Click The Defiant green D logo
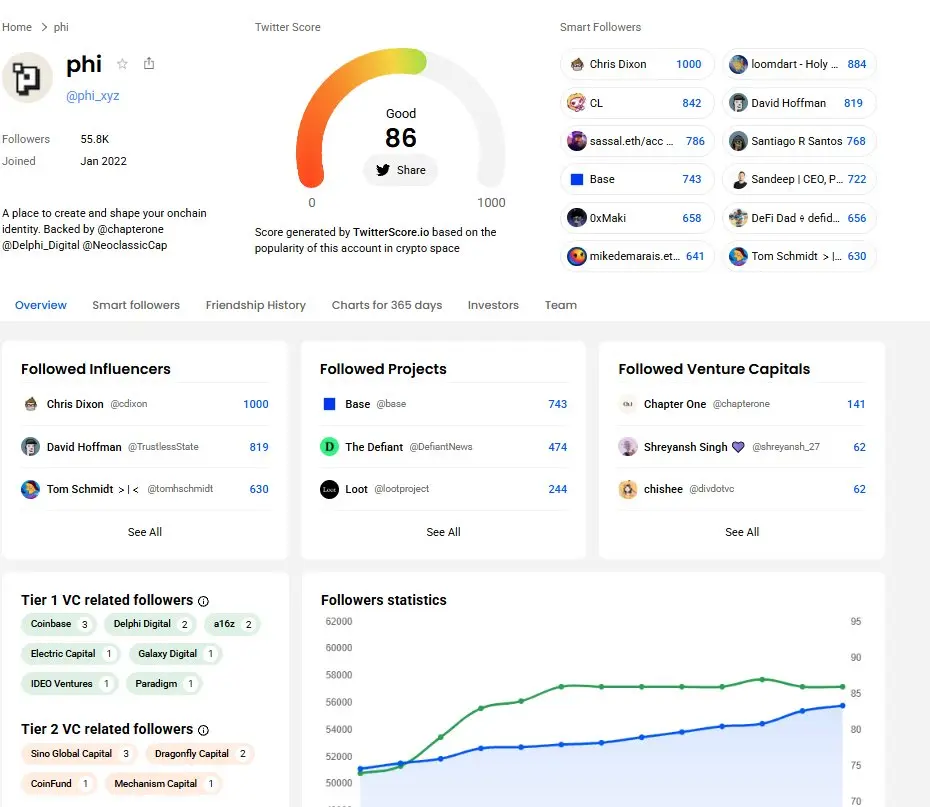This screenshot has width=930, height=807. (x=329, y=446)
